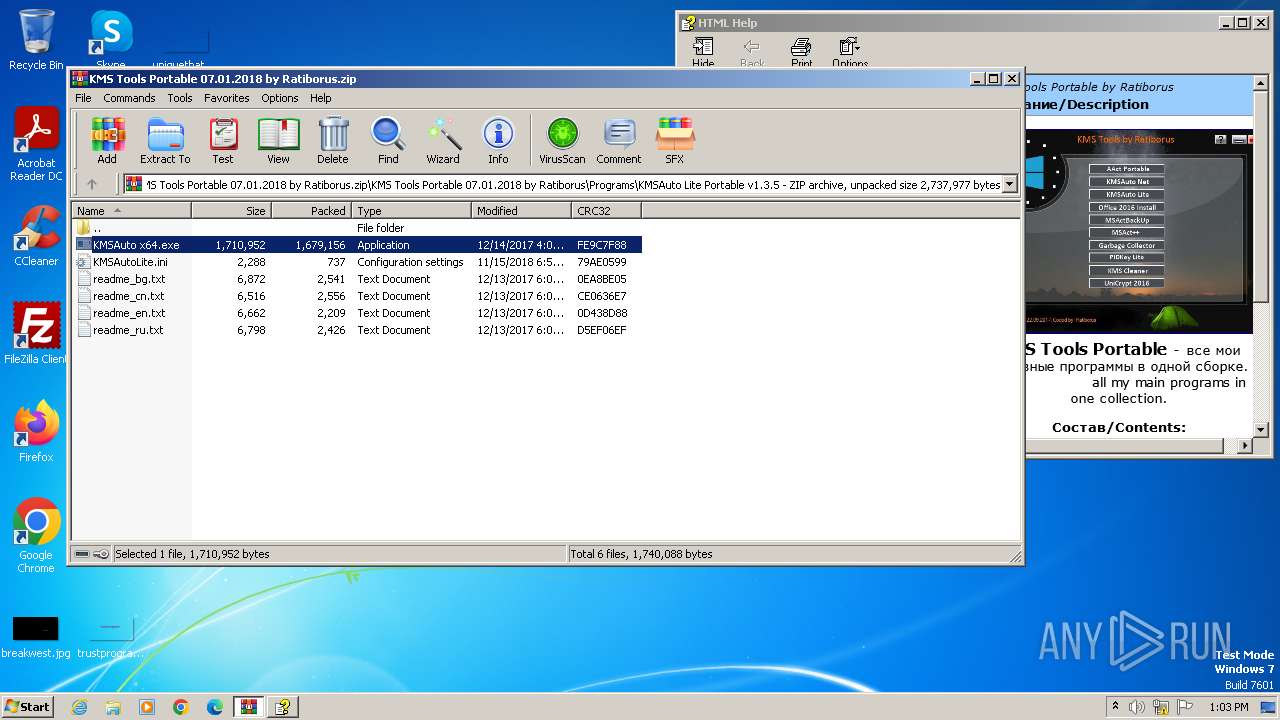The height and width of the screenshot is (720, 1280).
Task: Sort by Name column header
Action: [131, 211]
